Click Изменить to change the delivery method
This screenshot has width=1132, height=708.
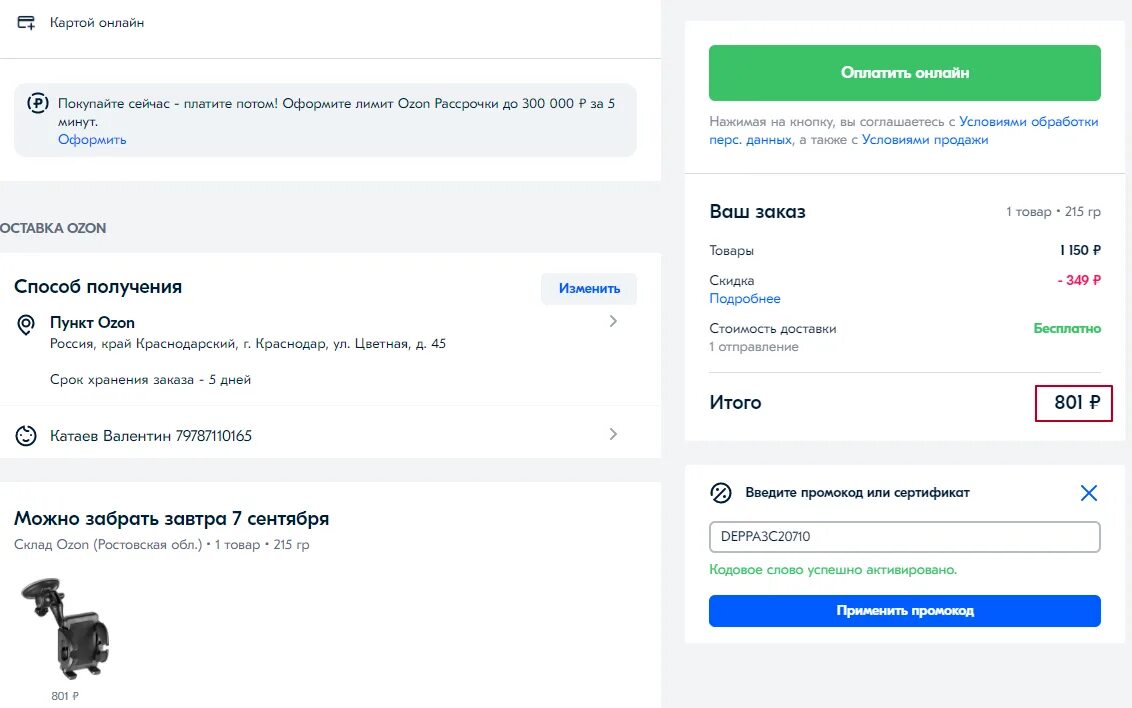[589, 289]
